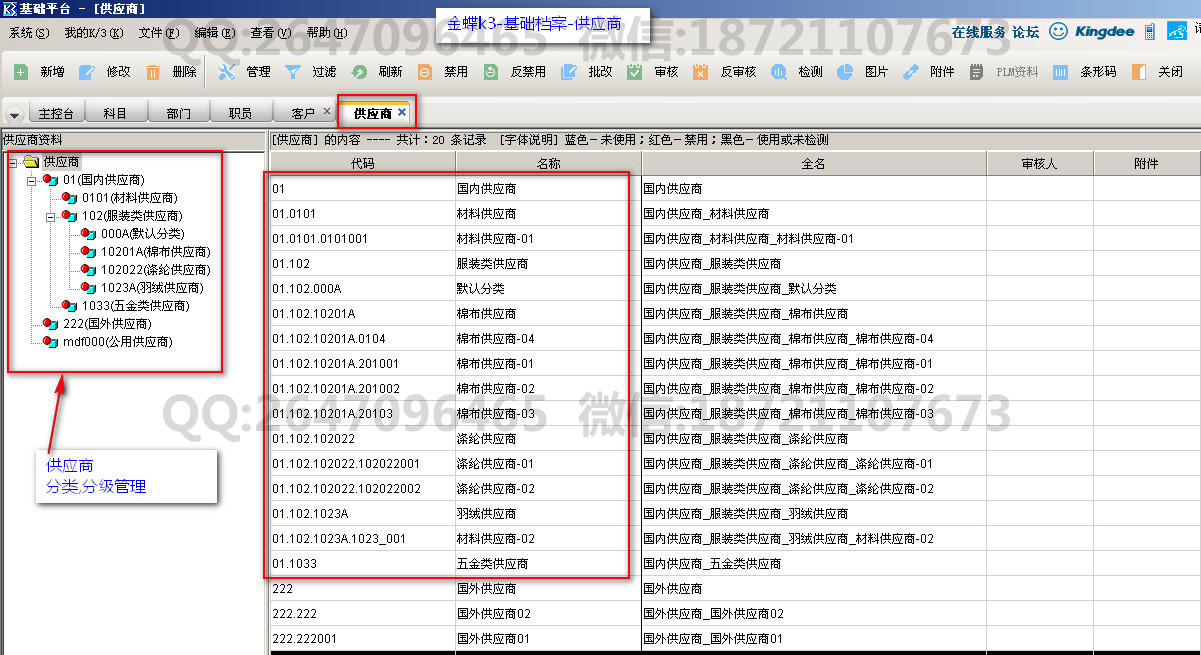The height and width of the screenshot is (655, 1201).
Task: Select the 222(国外供应商) tree item
Action: click(x=106, y=324)
